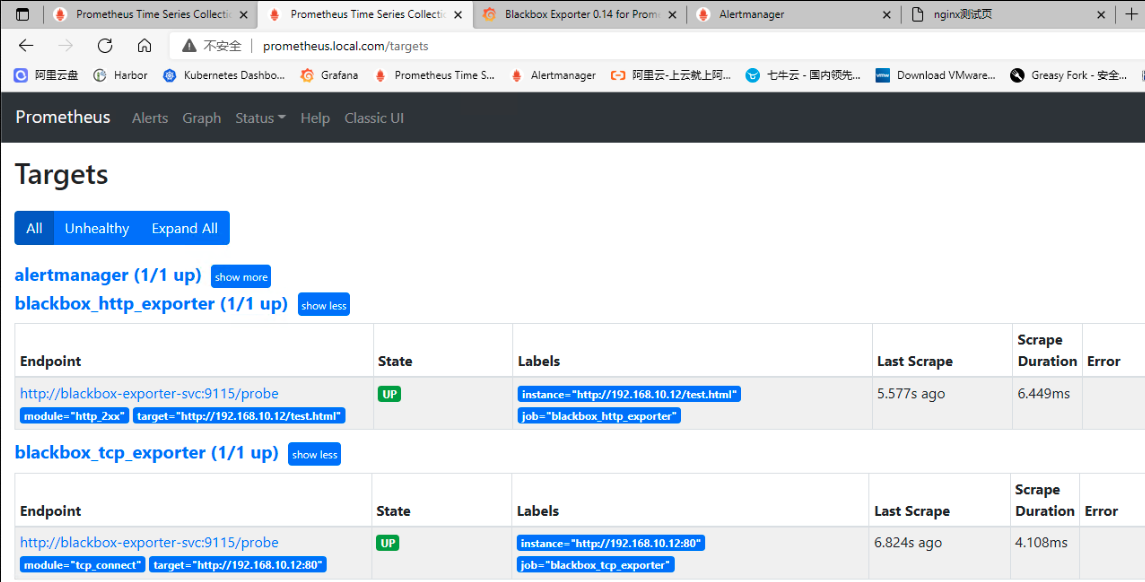This screenshot has height=582, width=1145.
Task: Open the Alertmanager bookmark
Action: [553, 75]
